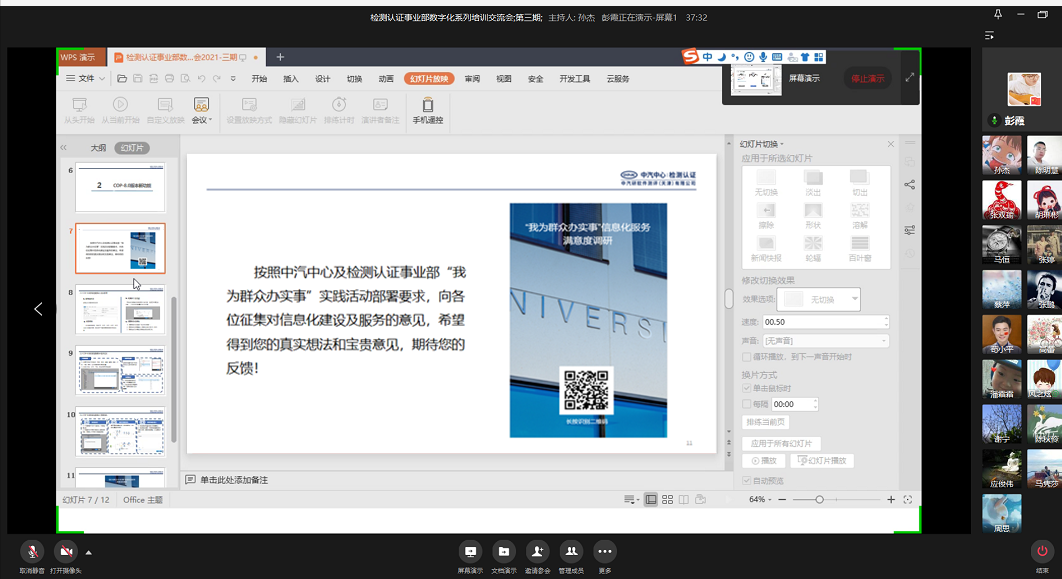Toggle the 每隔 checkbox

pyautogui.click(x=746, y=404)
